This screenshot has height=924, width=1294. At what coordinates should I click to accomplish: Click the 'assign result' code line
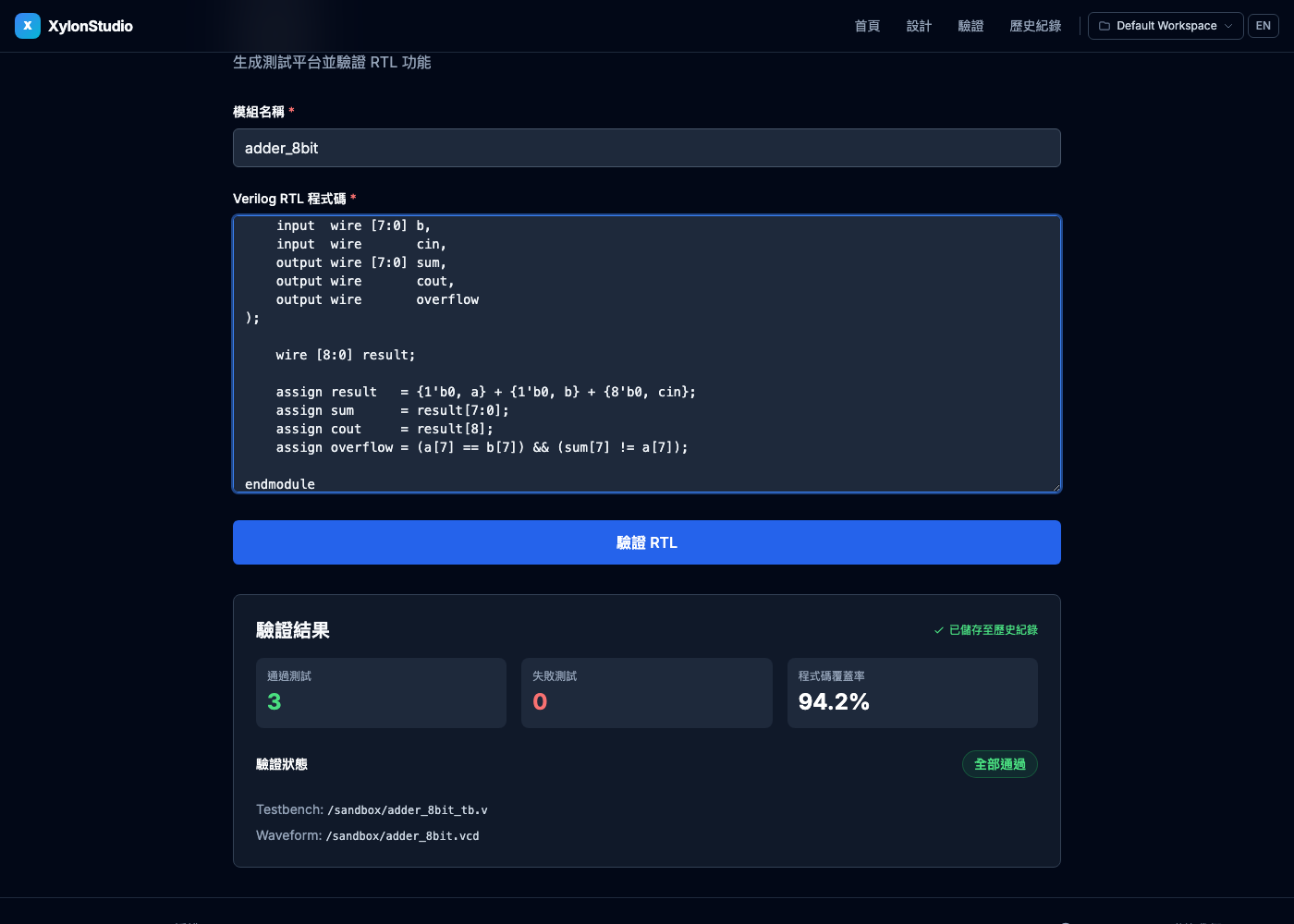coord(486,392)
